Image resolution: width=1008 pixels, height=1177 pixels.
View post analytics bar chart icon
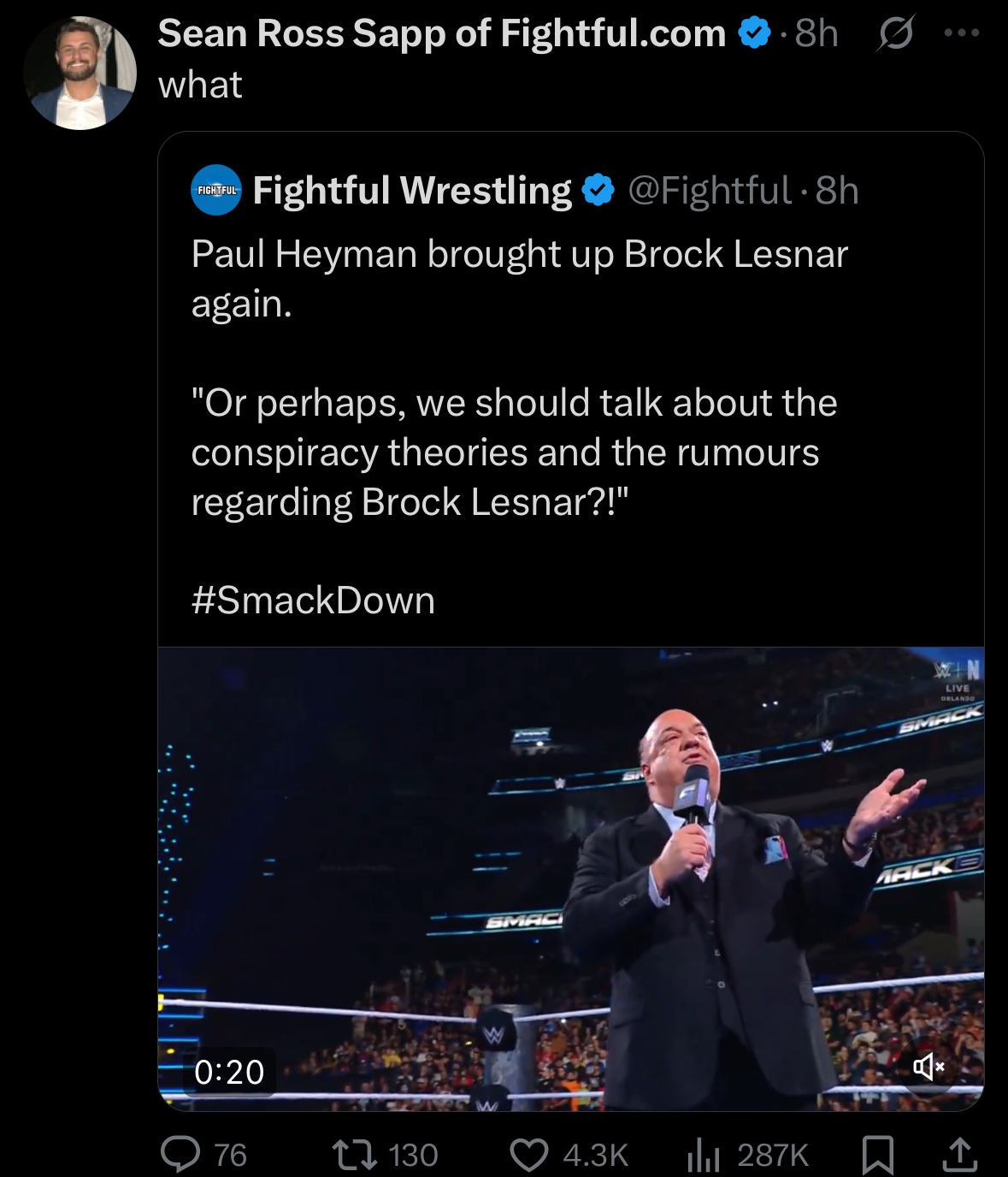pos(703,1155)
